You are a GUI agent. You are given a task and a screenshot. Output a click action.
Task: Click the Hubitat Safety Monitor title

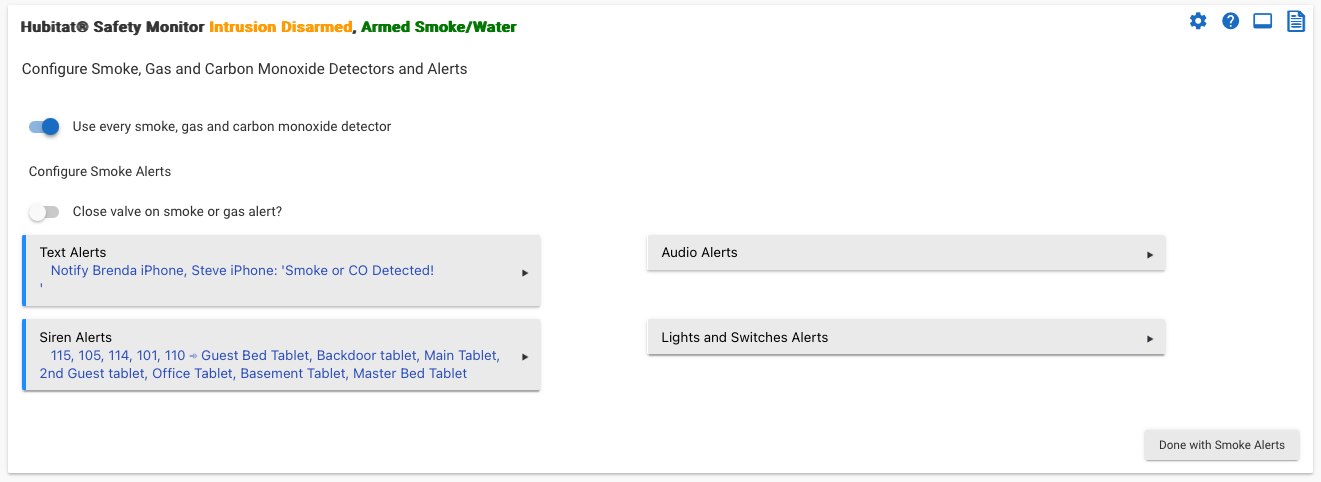[x=113, y=28]
